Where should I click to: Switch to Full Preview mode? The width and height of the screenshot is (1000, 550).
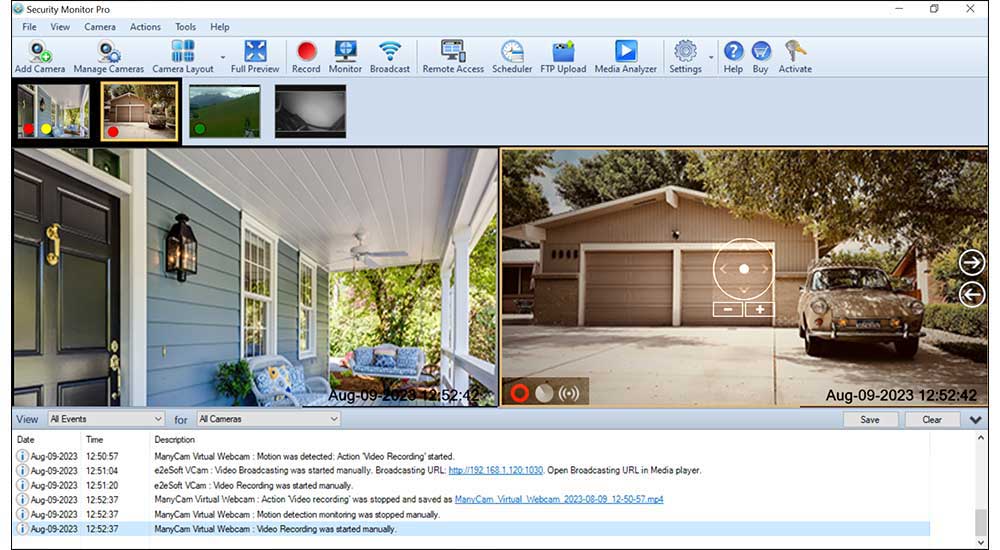(255, 56)
